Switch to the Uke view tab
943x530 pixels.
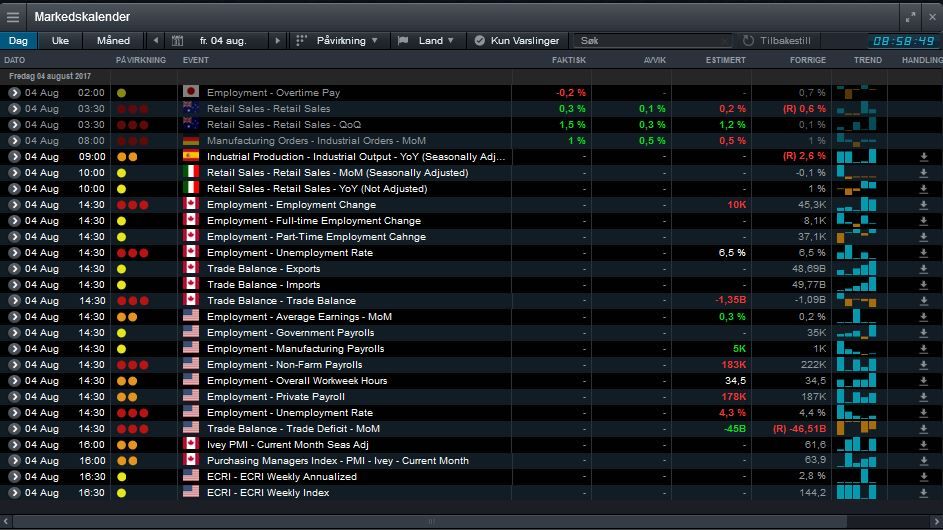tap(60, 41)
